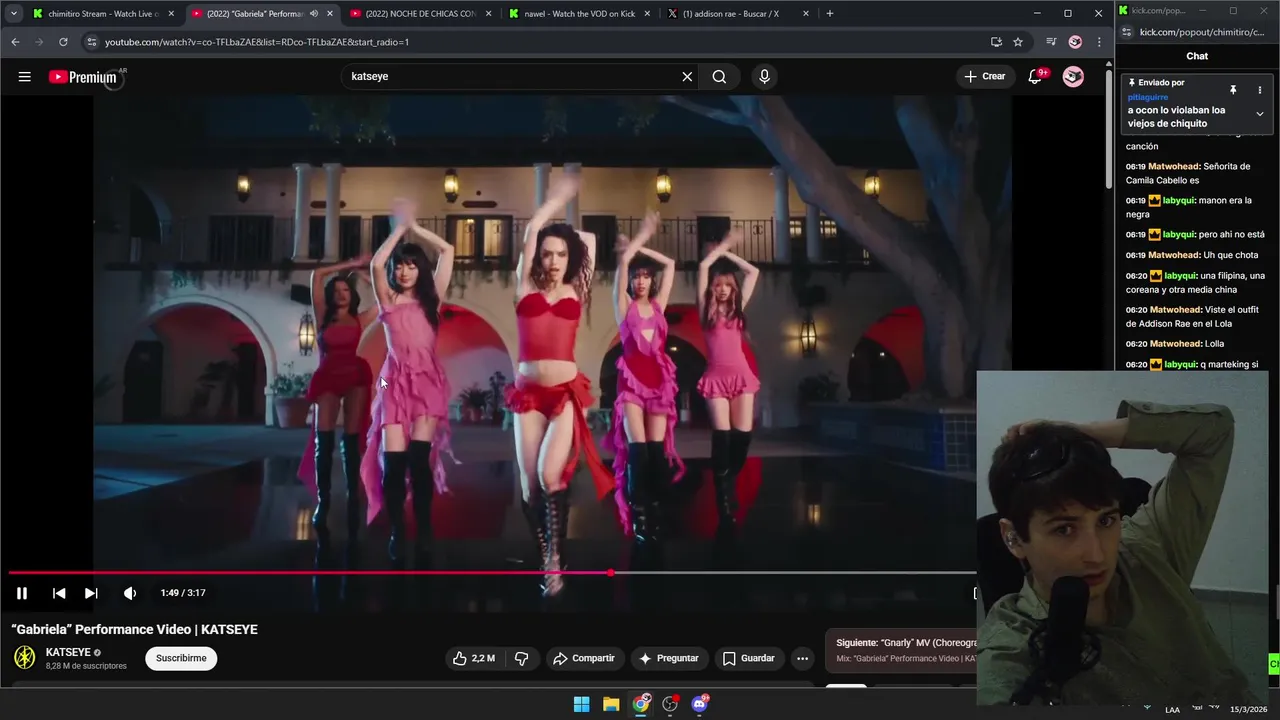Run search with magnifier button
The image size is (1280, 720).
[719, 77]
